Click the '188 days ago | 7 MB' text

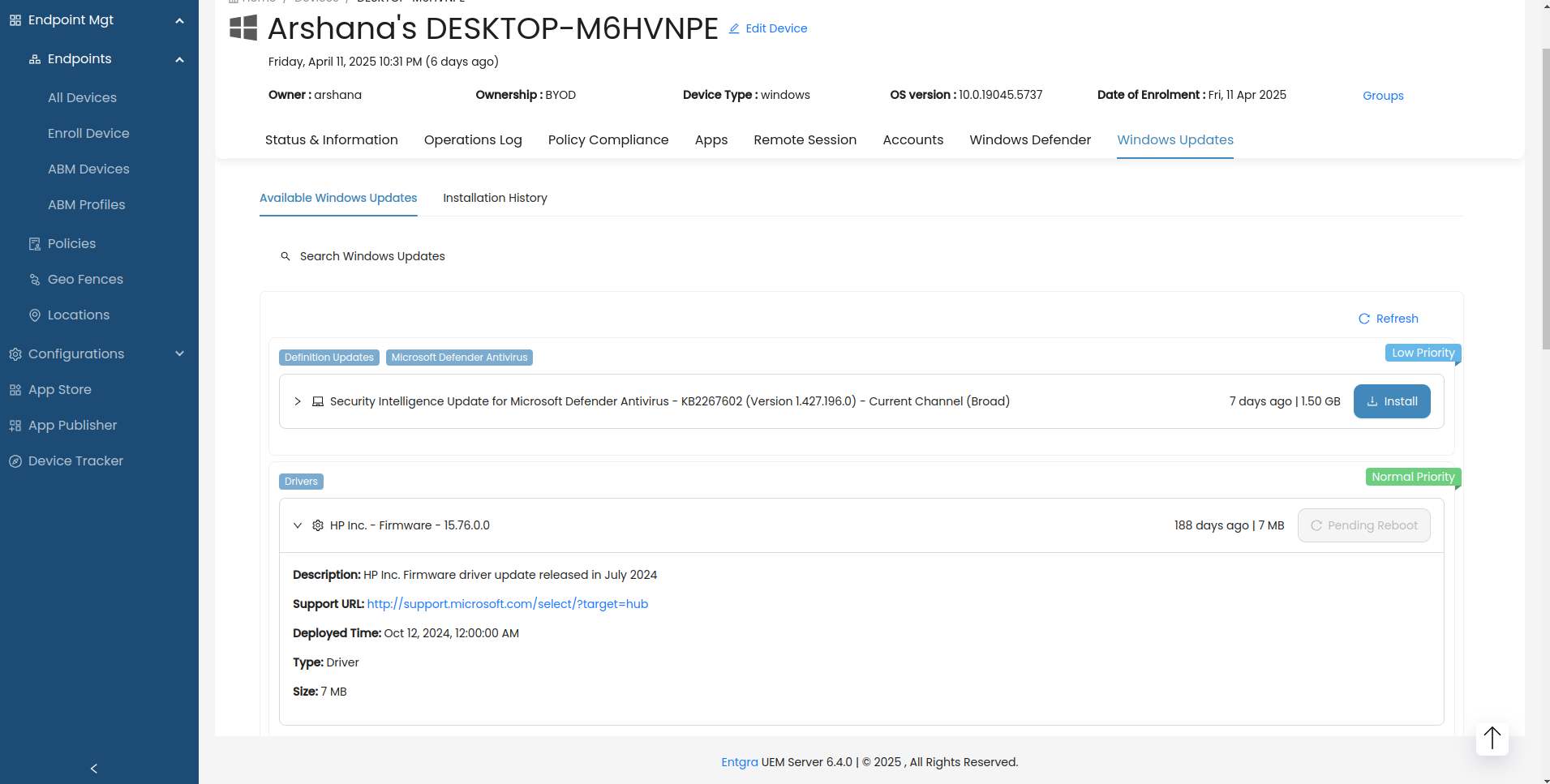point(1229,525)
